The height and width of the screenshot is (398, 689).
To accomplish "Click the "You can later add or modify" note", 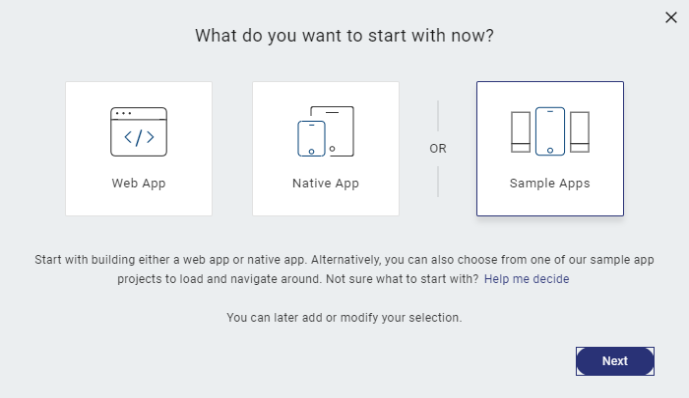I will click(344, 318).
